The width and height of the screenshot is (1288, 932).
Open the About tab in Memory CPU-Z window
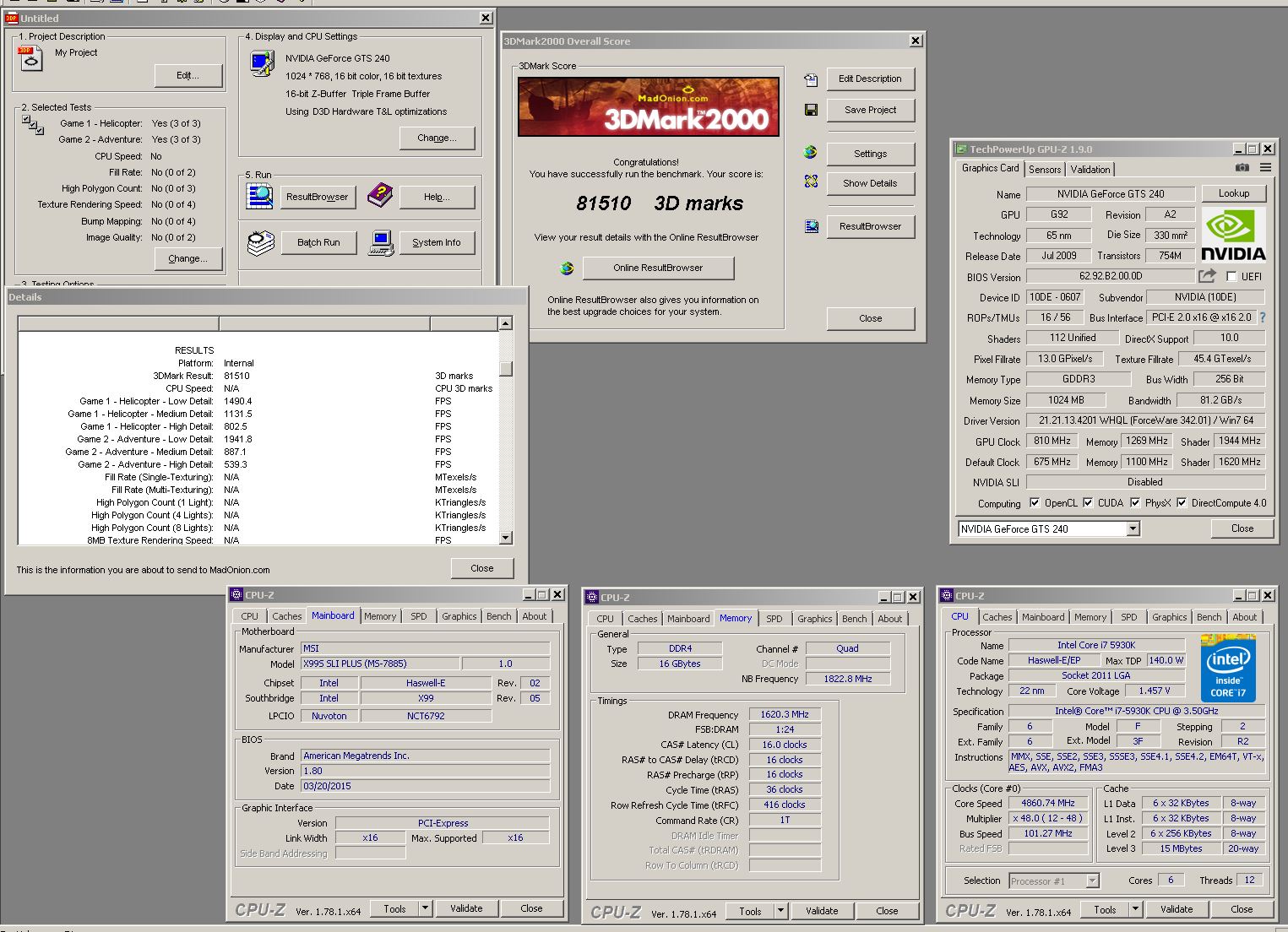[890, 619]
